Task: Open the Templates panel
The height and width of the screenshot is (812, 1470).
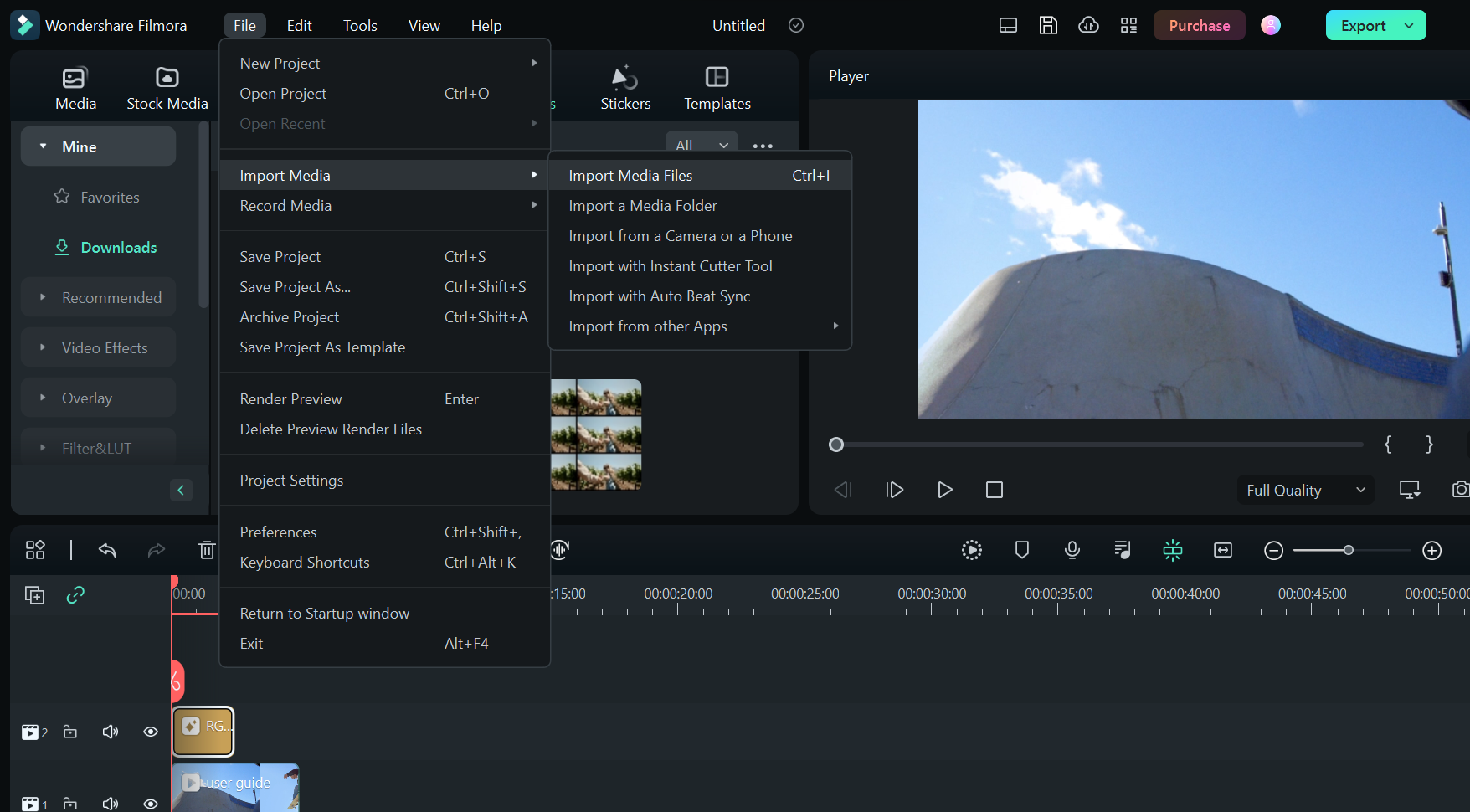Action: pyautogui.click(x=717, y=86)
